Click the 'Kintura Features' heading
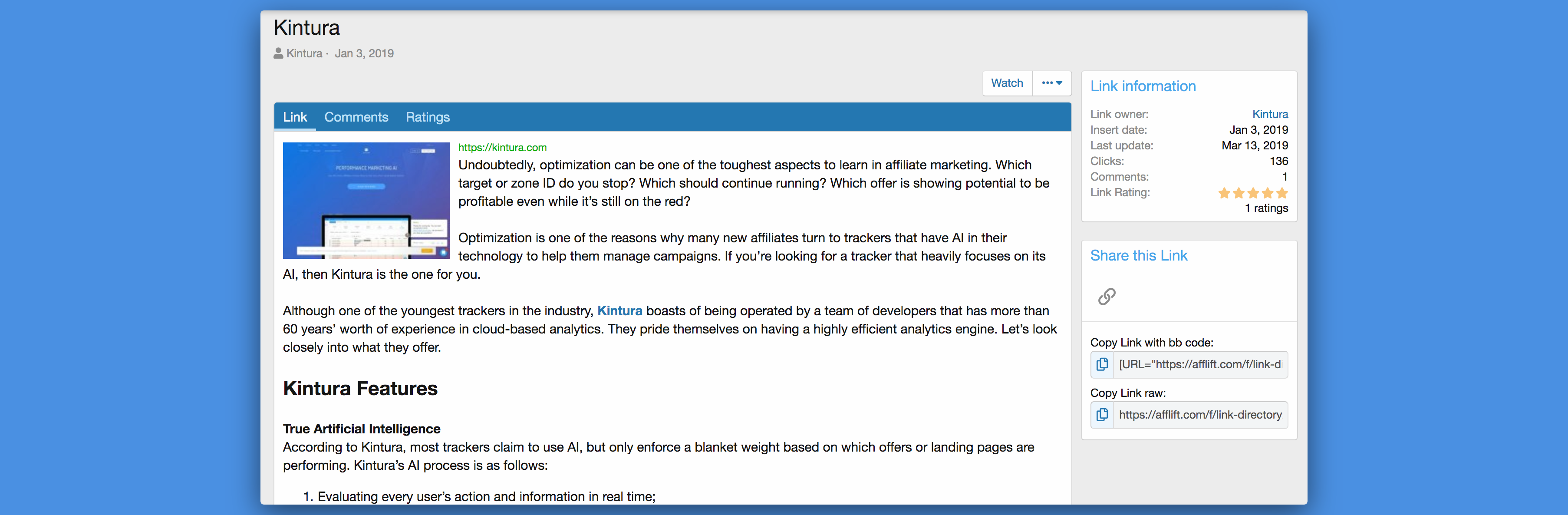 tap(360, 388)
